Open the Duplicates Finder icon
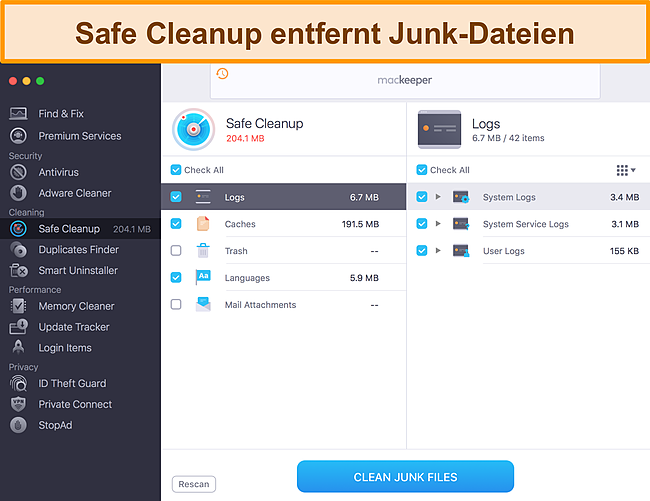The width and height of the screenshot is (650, 501). (x=18, y=249)
